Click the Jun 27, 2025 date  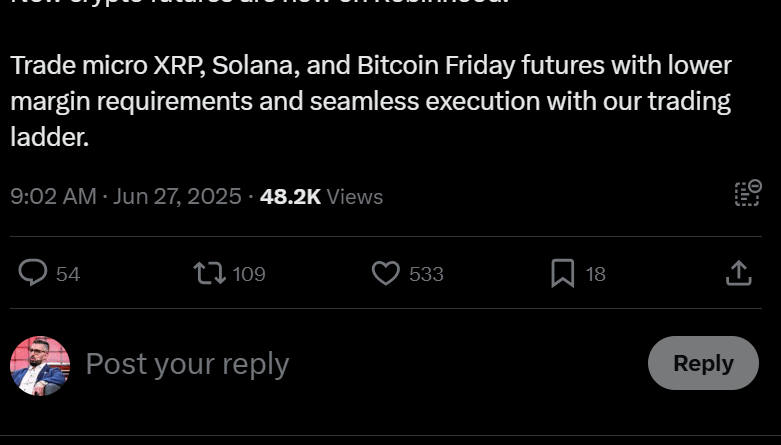177,197
